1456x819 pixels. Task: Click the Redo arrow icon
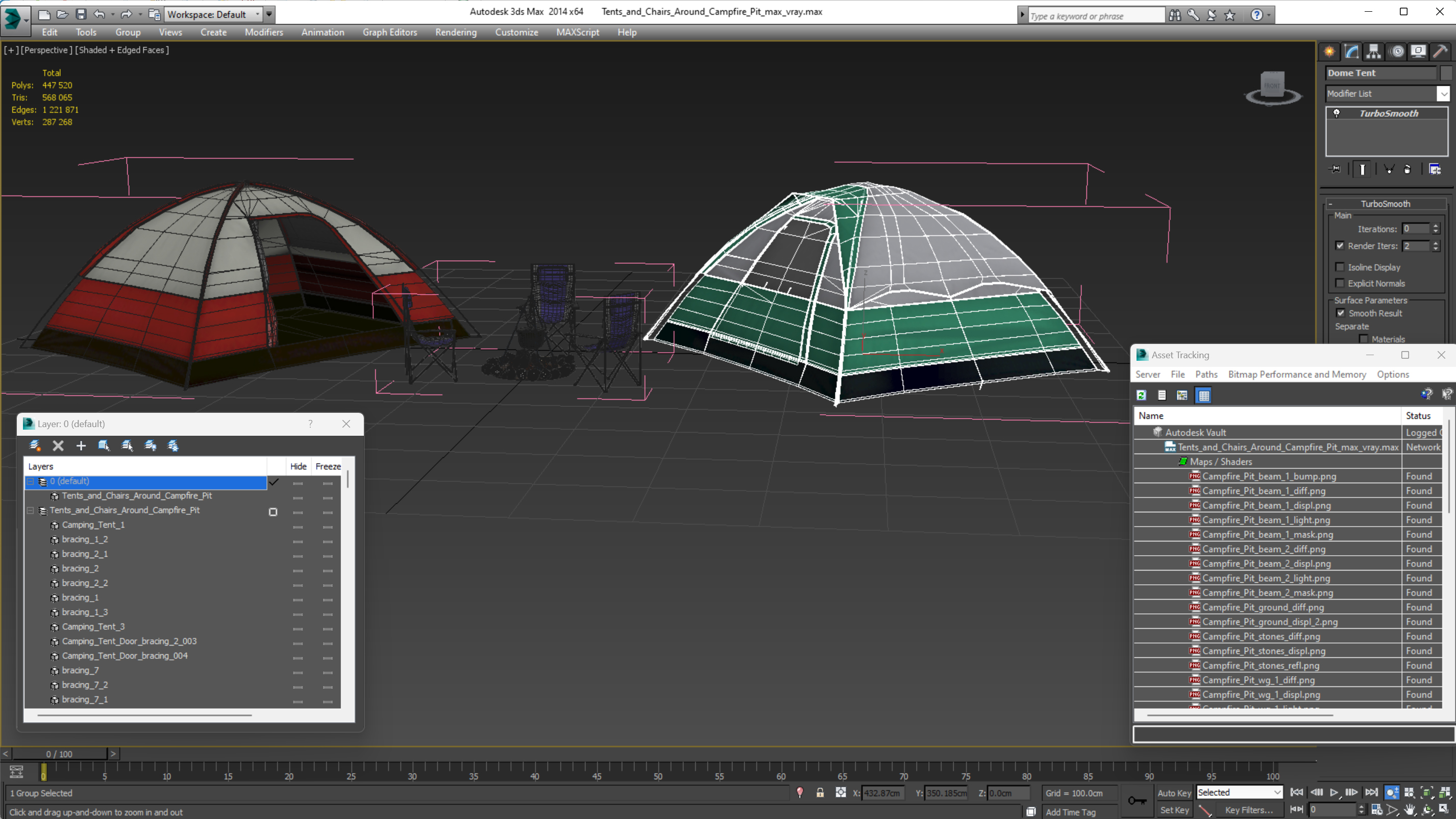126,14
